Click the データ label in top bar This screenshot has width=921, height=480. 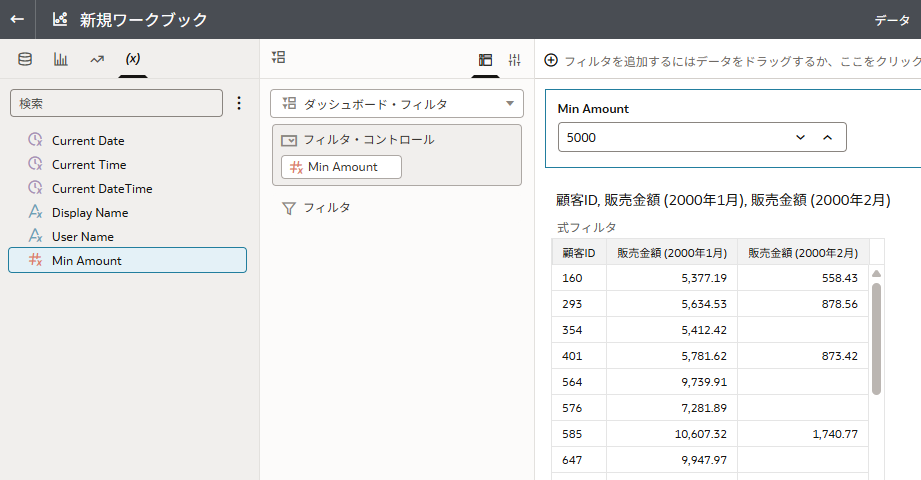point(892,20)
